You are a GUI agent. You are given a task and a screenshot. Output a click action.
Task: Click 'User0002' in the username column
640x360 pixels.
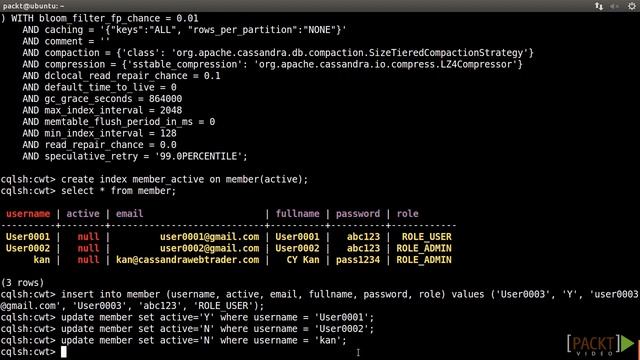point(28,248)
